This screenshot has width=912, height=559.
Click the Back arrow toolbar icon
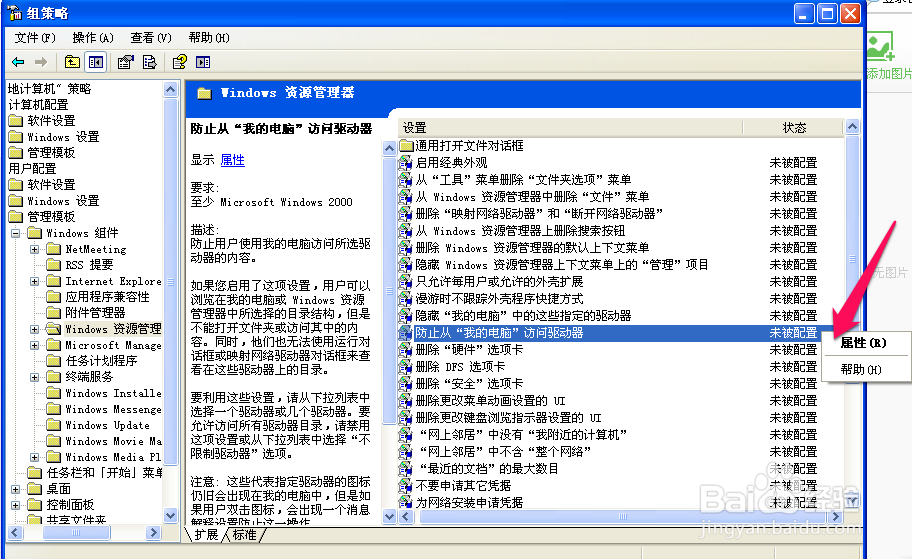pyautogui.click(x=18, y=62)
